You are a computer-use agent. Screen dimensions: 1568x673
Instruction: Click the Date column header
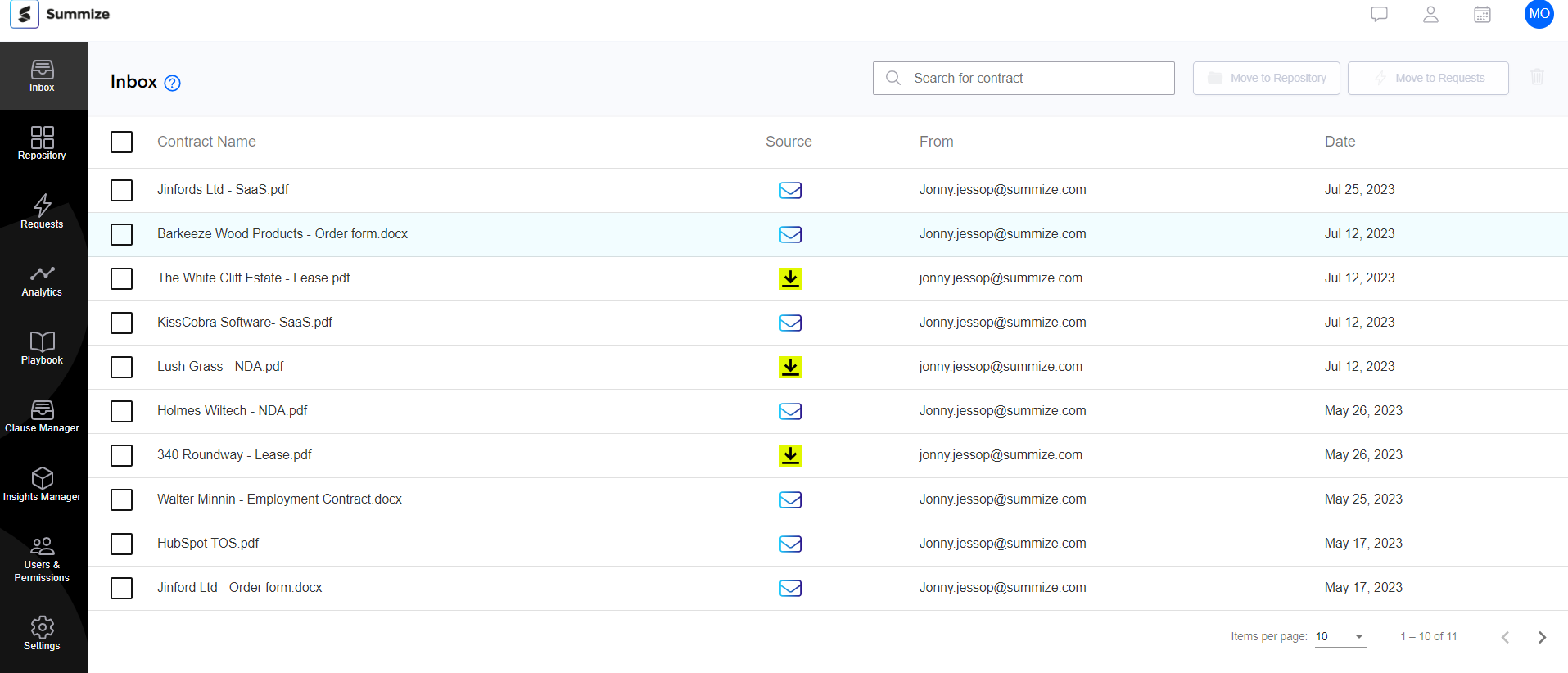(1340, 142)
